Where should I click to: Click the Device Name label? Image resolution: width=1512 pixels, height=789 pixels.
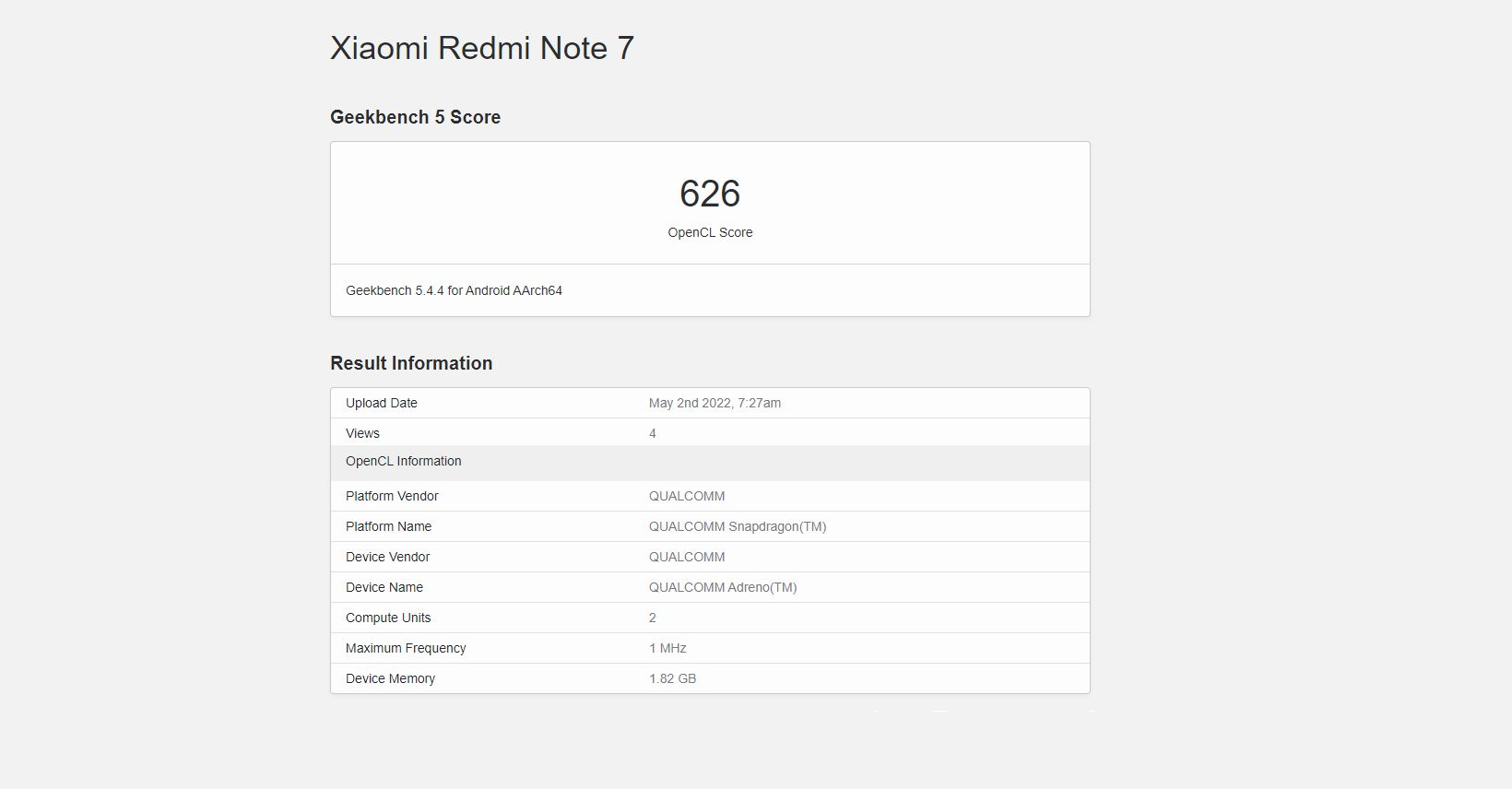tap(384, 587)
